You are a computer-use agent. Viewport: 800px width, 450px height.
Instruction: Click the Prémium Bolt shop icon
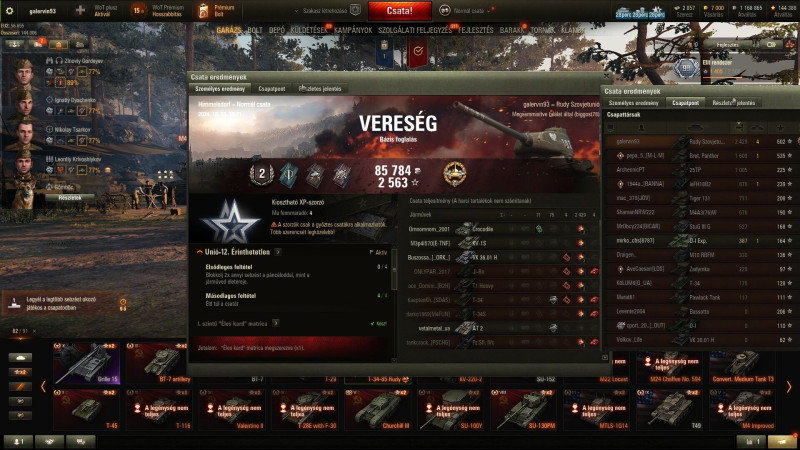click(x=204, y=11)
